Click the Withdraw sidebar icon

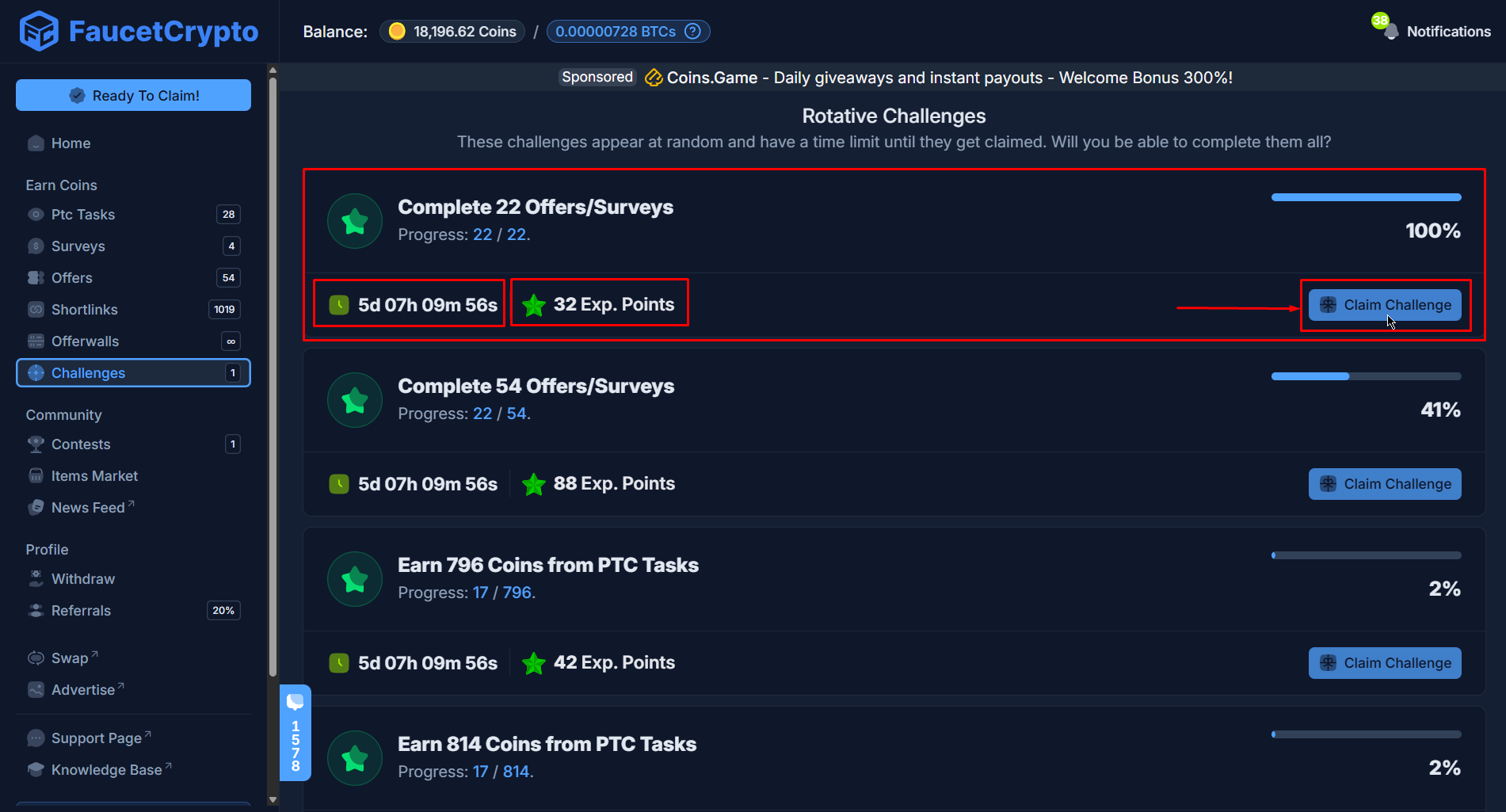(36, 578)
